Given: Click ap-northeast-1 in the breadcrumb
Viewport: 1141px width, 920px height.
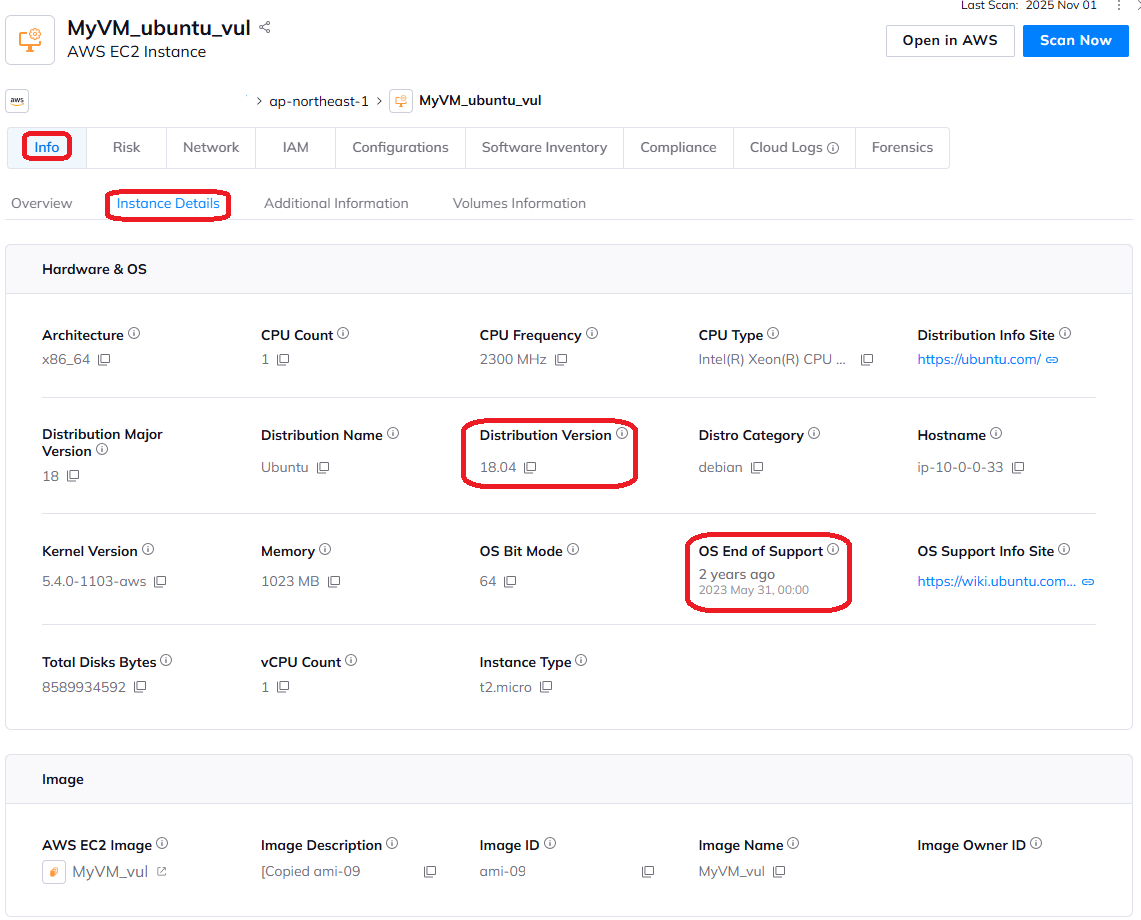Looking at the screenshot, I should tap(319, 101).
